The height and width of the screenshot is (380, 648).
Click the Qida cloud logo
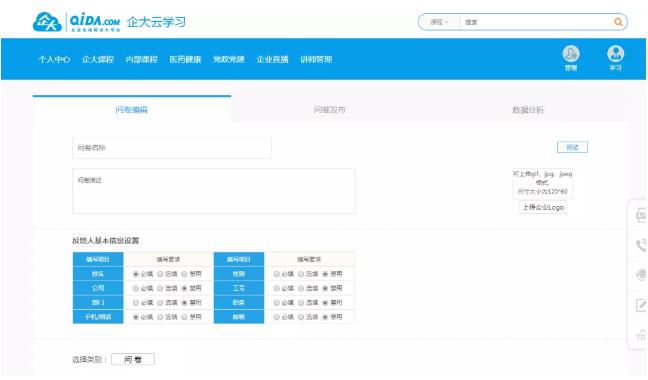[x=47, y=22]
